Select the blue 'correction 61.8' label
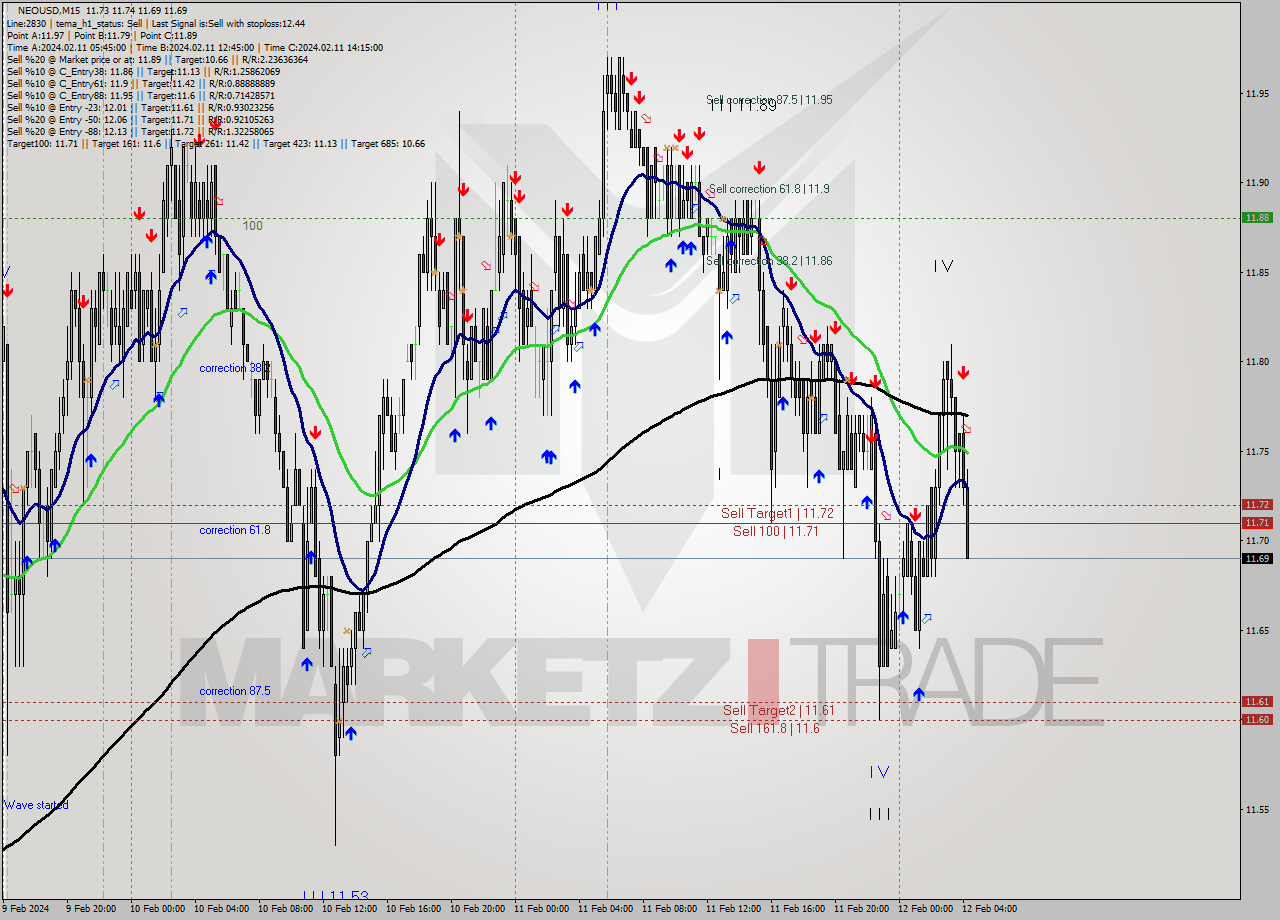 click(x=234, y=530)
